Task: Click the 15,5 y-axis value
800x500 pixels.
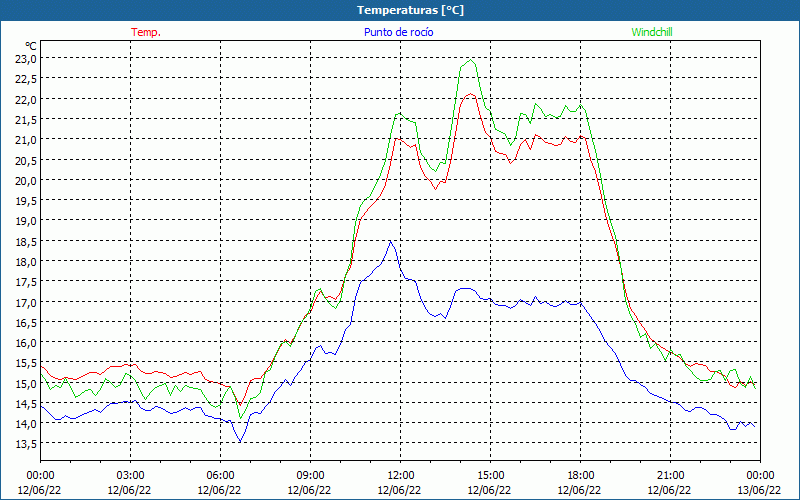Action: [x=26, y=363]
